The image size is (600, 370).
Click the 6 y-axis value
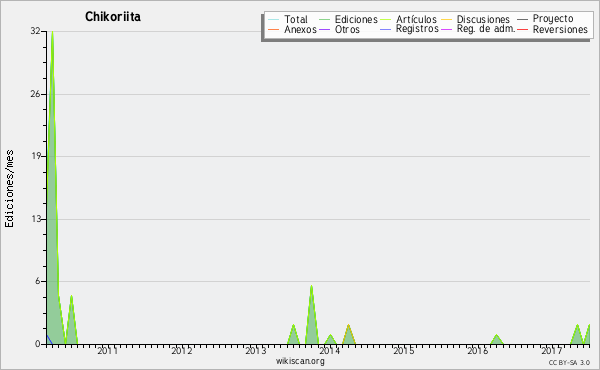click(x=38, y=281)
